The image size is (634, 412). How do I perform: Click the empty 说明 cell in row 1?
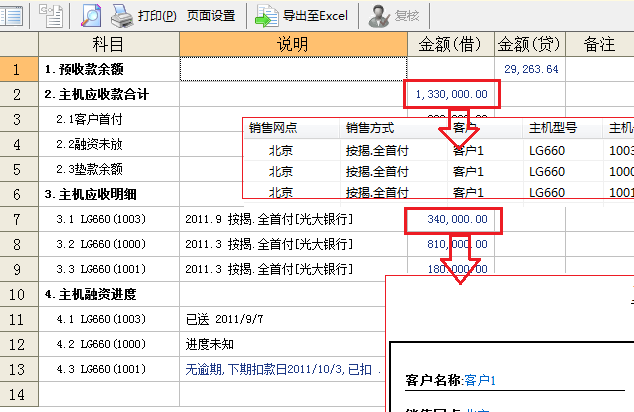click(x=293, y=69)
